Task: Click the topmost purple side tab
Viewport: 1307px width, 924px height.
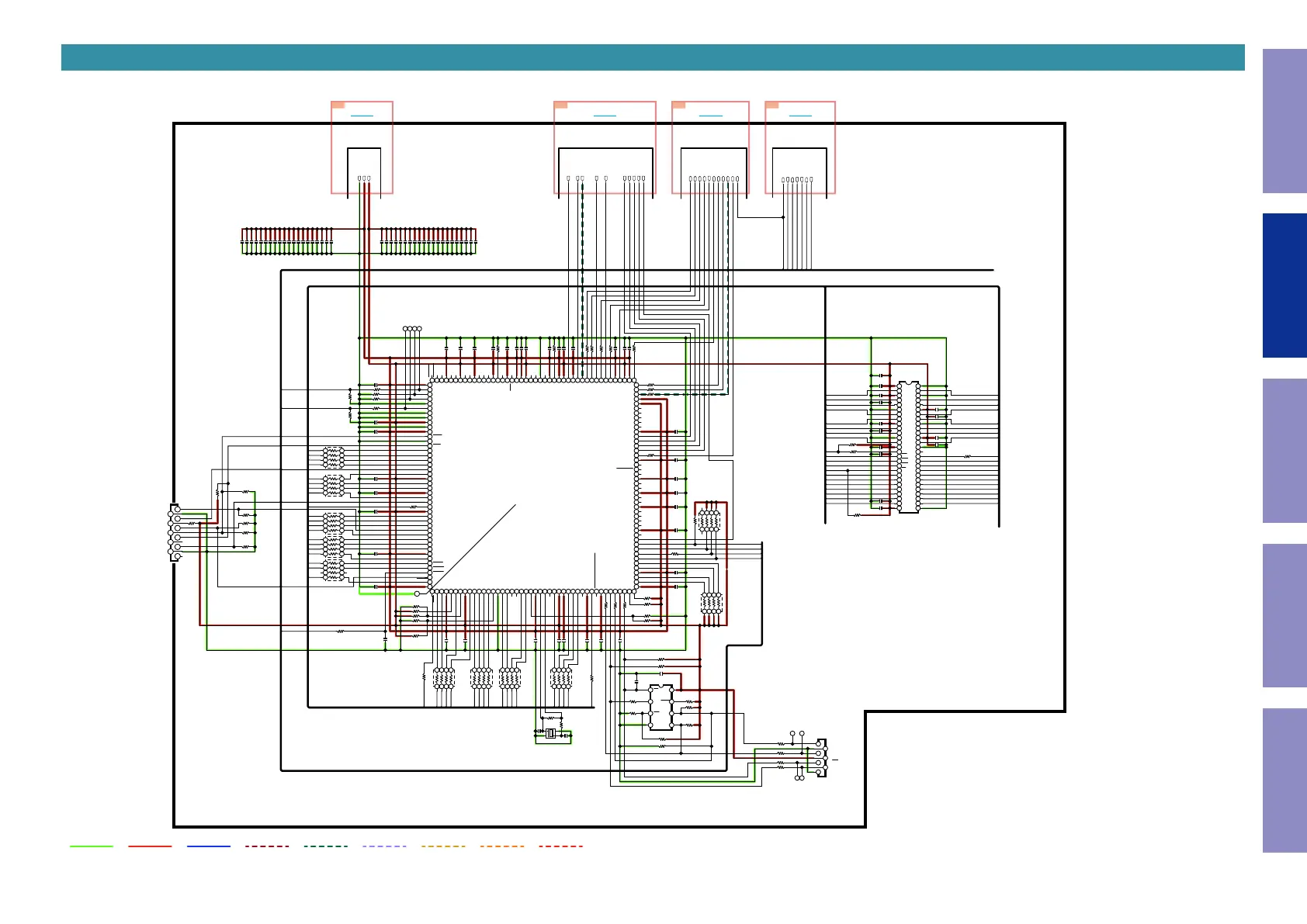Action: pyautogui.click(x=1284, y=121)
